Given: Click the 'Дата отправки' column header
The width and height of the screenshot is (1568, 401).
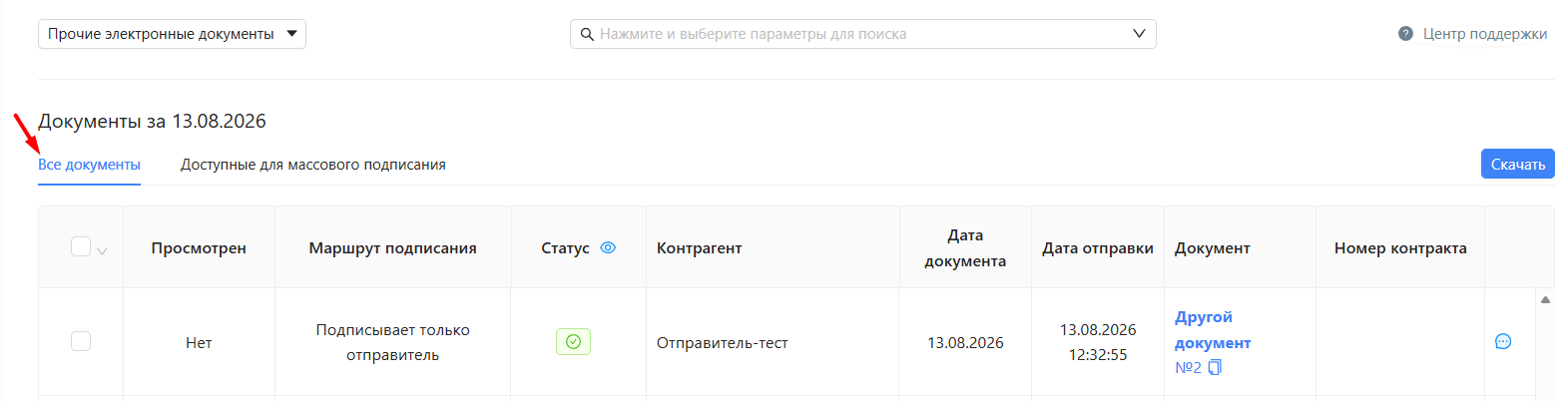Looking at the screenshot, I should pyautogui.click(x=1098, y=247).
